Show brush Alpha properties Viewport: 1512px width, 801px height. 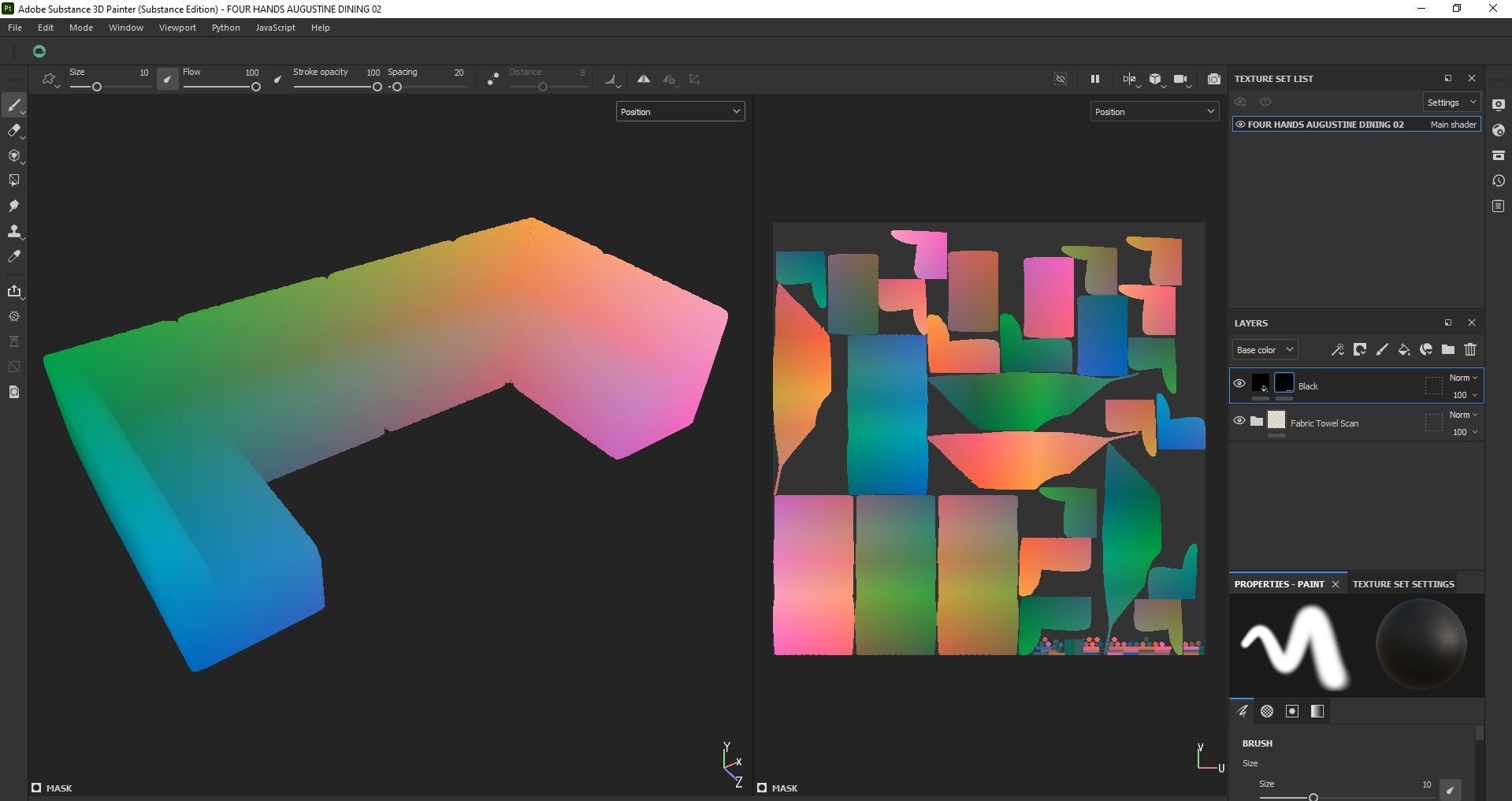pos(1267,711)
